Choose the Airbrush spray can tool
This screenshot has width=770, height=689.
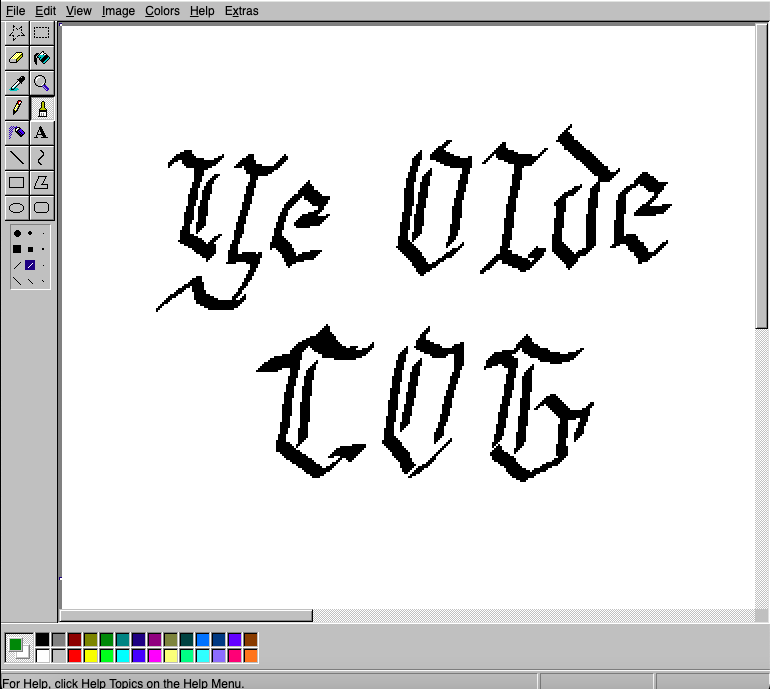17,133
